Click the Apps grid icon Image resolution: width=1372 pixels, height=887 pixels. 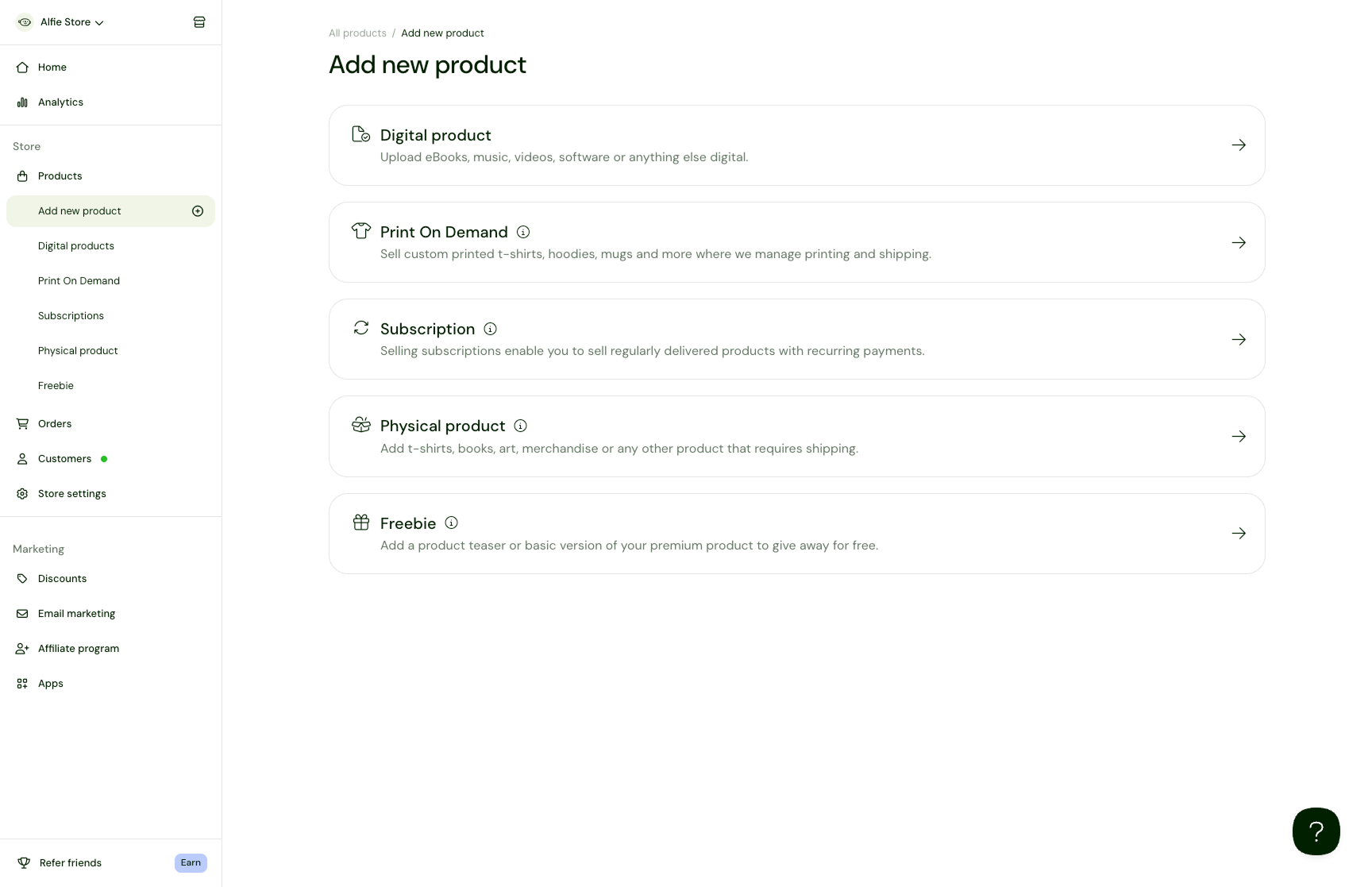click(23, 683)
